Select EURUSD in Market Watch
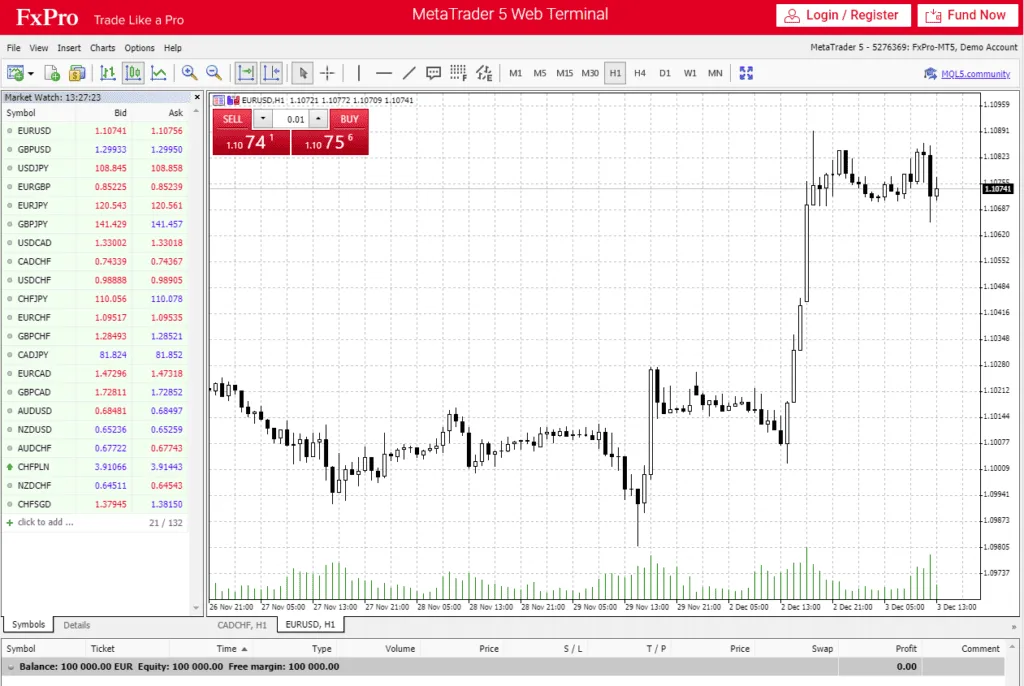Viewport: 1024px width, 686px height. coord(96,131)
